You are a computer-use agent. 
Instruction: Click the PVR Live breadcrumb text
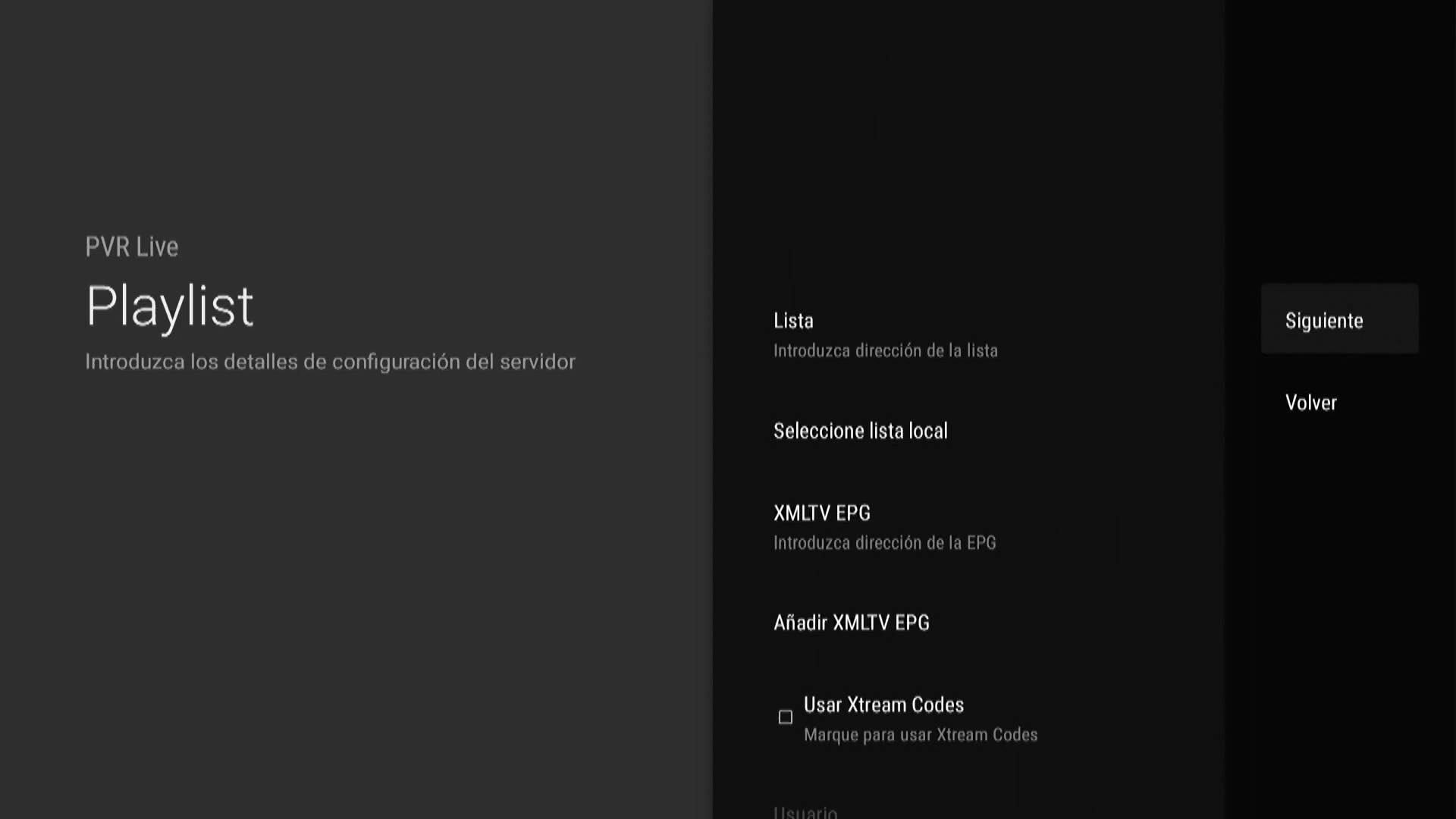[132, 247]
